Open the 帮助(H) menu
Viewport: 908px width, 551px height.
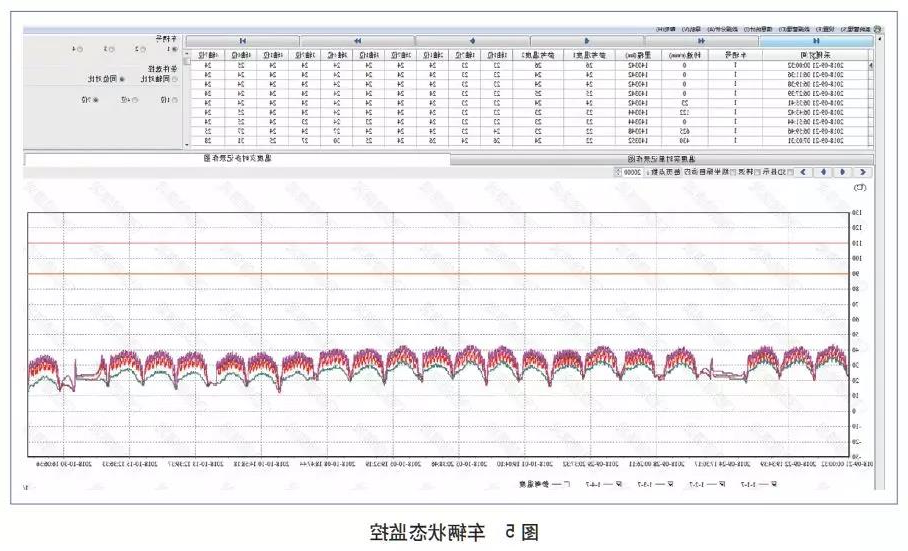tap(664, 29)
